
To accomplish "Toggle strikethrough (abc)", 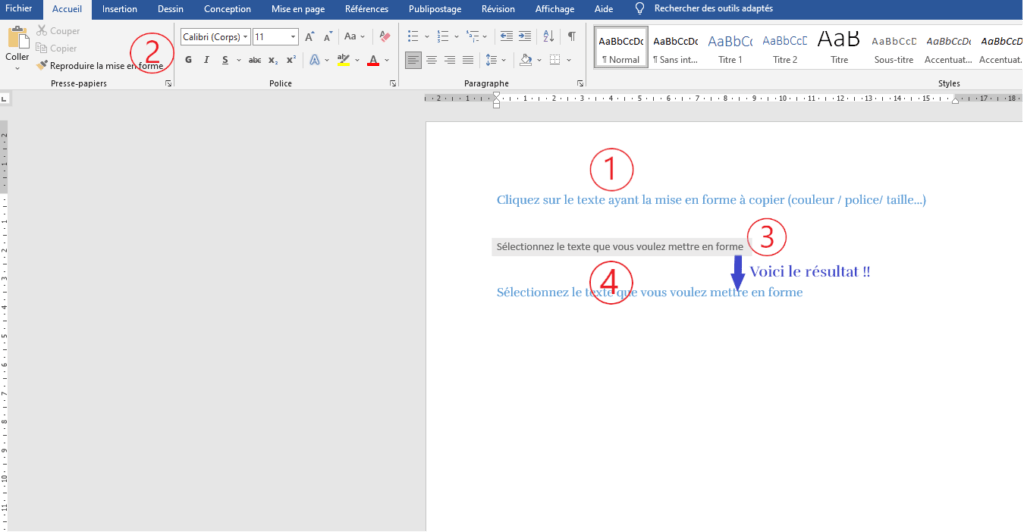I will coord(255,60).
